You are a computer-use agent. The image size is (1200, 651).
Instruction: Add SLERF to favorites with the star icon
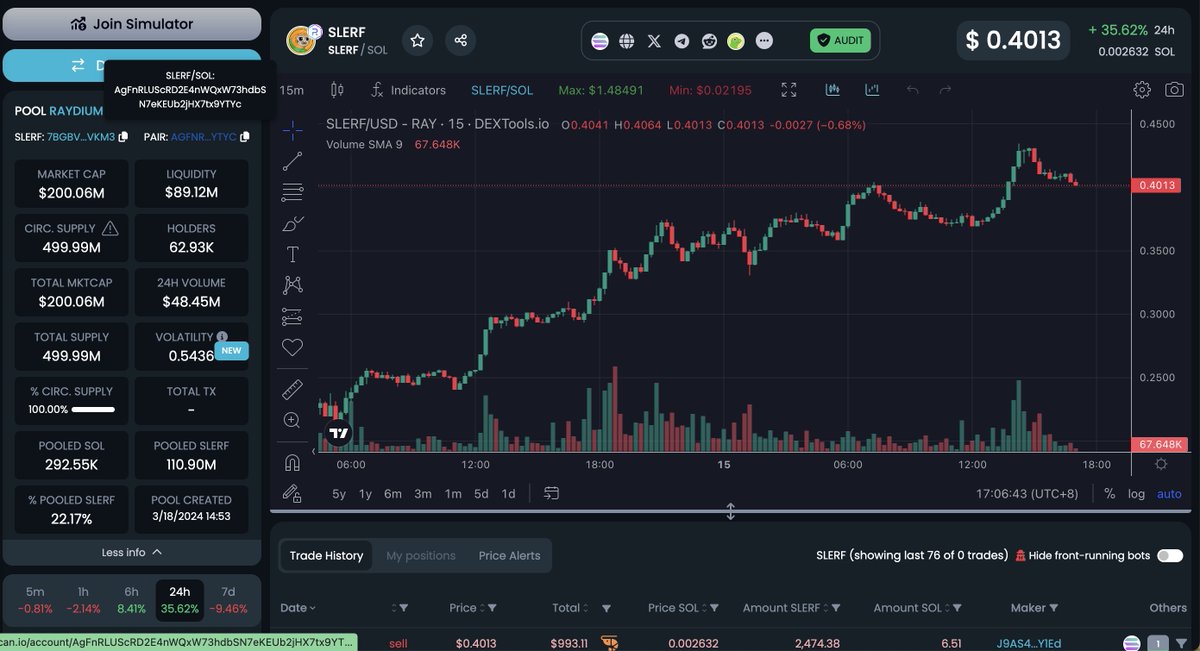click(x=418, y=40)
